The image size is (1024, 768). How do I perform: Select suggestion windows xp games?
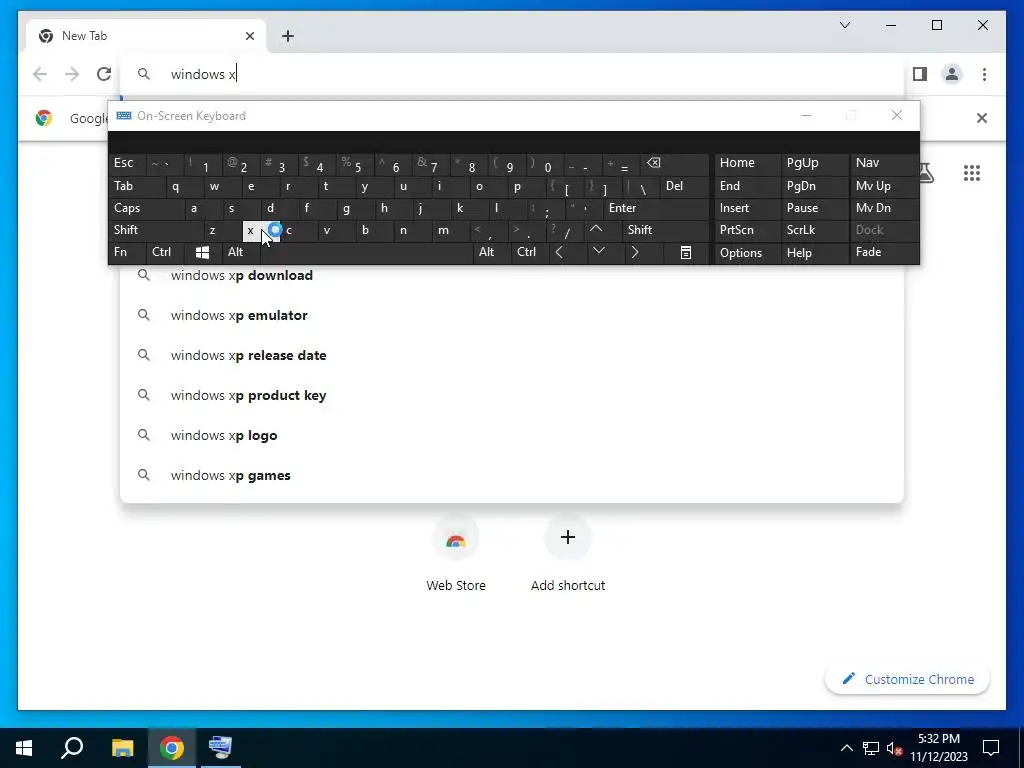tap(512, 475)
